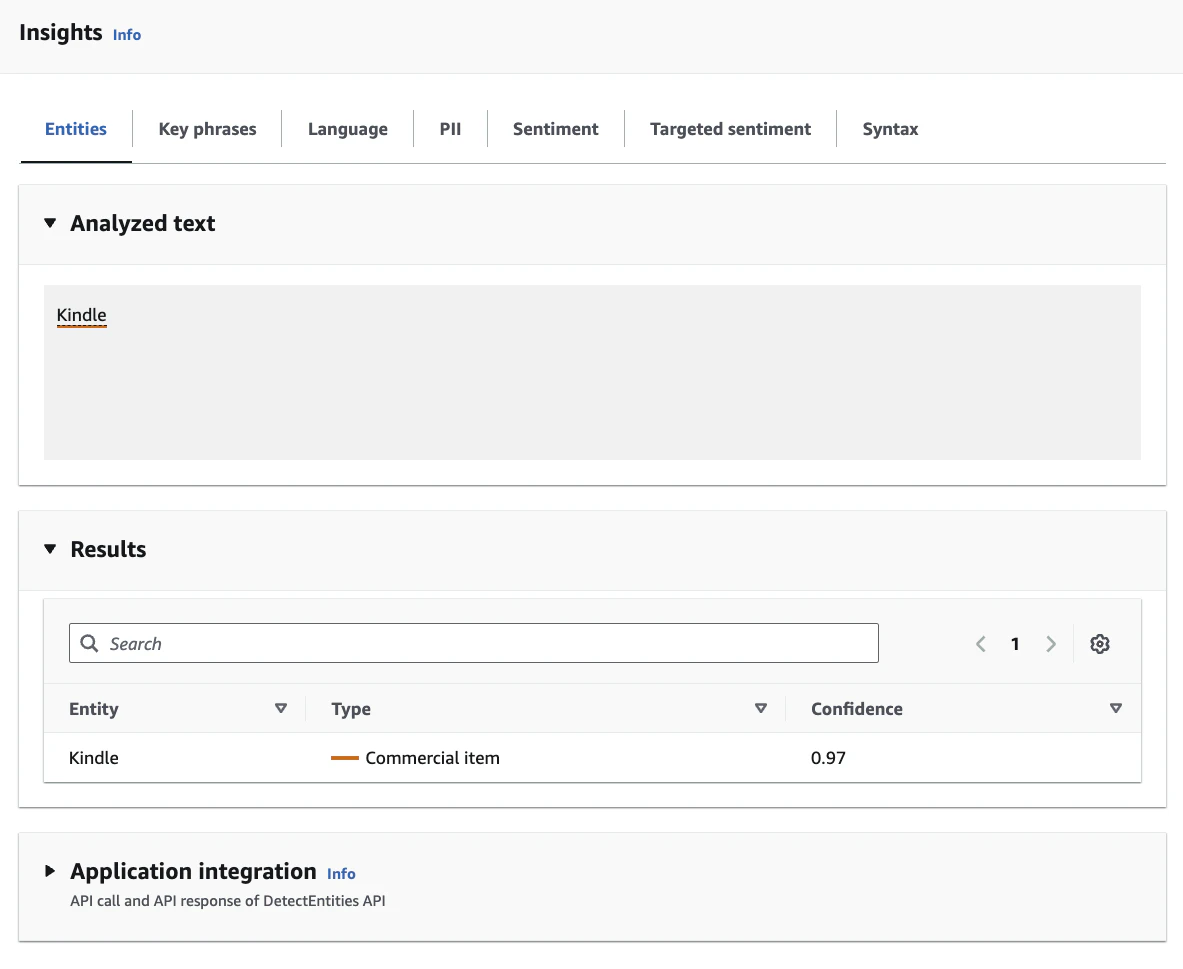Expand the Application integration section

coord(50,871)
